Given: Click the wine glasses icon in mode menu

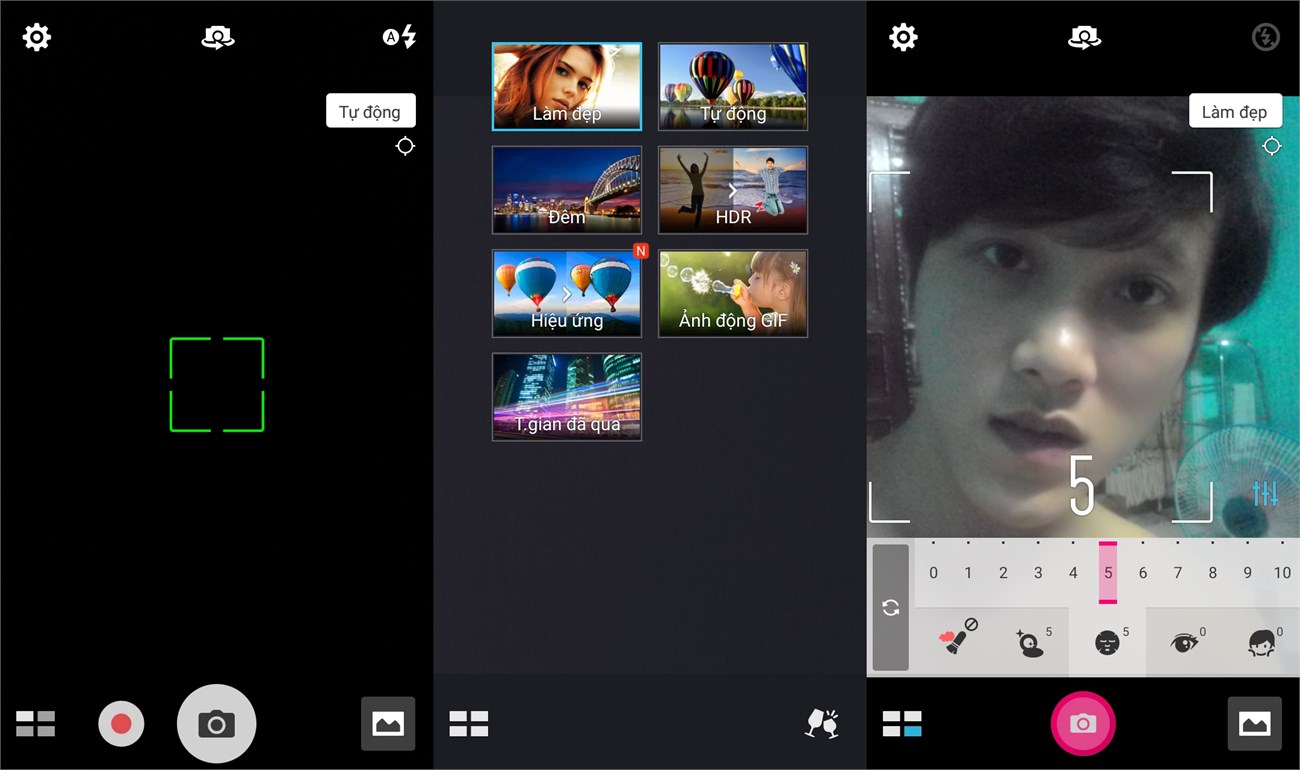Looking at the screenshot, I should click(x=821, y=723).
